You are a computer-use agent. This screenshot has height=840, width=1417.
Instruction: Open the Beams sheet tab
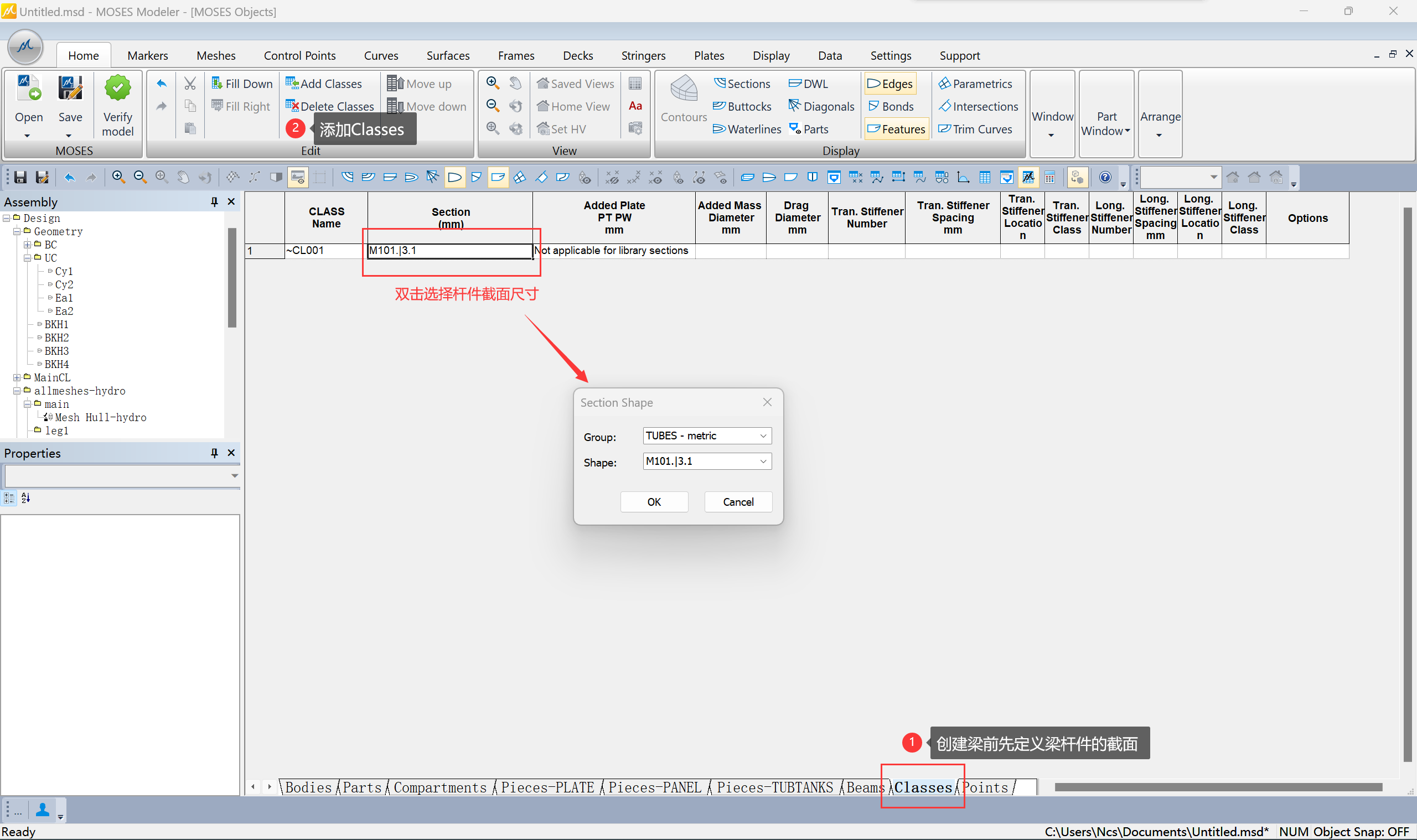[x=865, y=787]
